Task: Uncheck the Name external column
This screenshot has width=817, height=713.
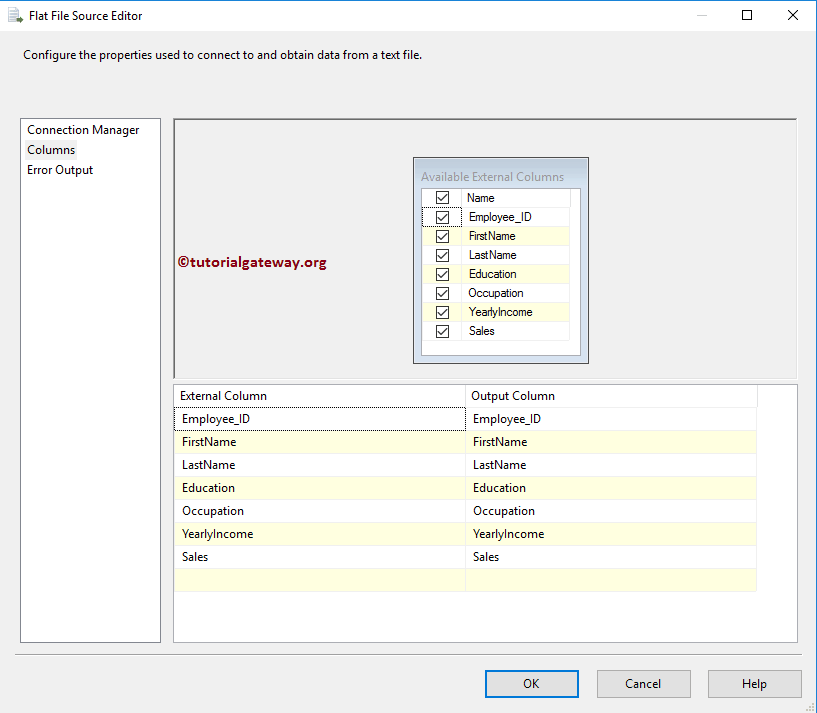Action: (x=442, y=197)
